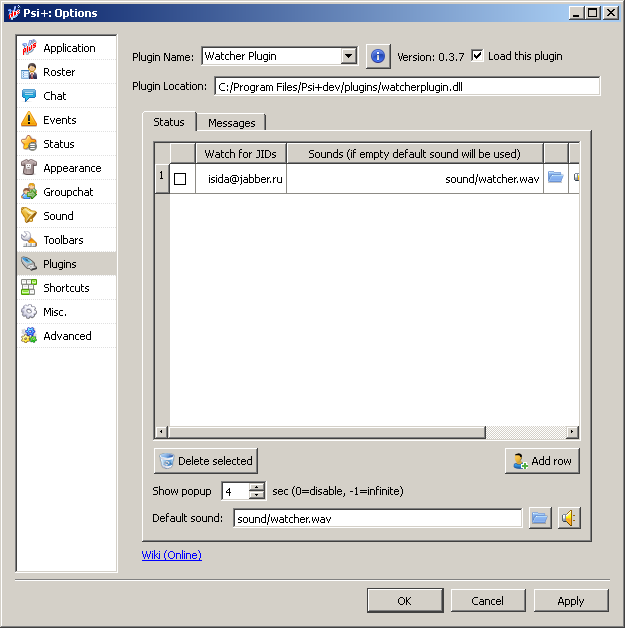Click the Default sound text field
The height and width of the screenshot is (628, 625).
tap(377, 519)
